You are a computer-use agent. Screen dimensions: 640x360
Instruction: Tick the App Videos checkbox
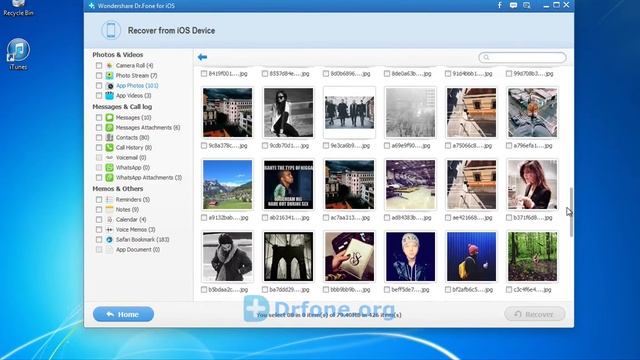99,96
